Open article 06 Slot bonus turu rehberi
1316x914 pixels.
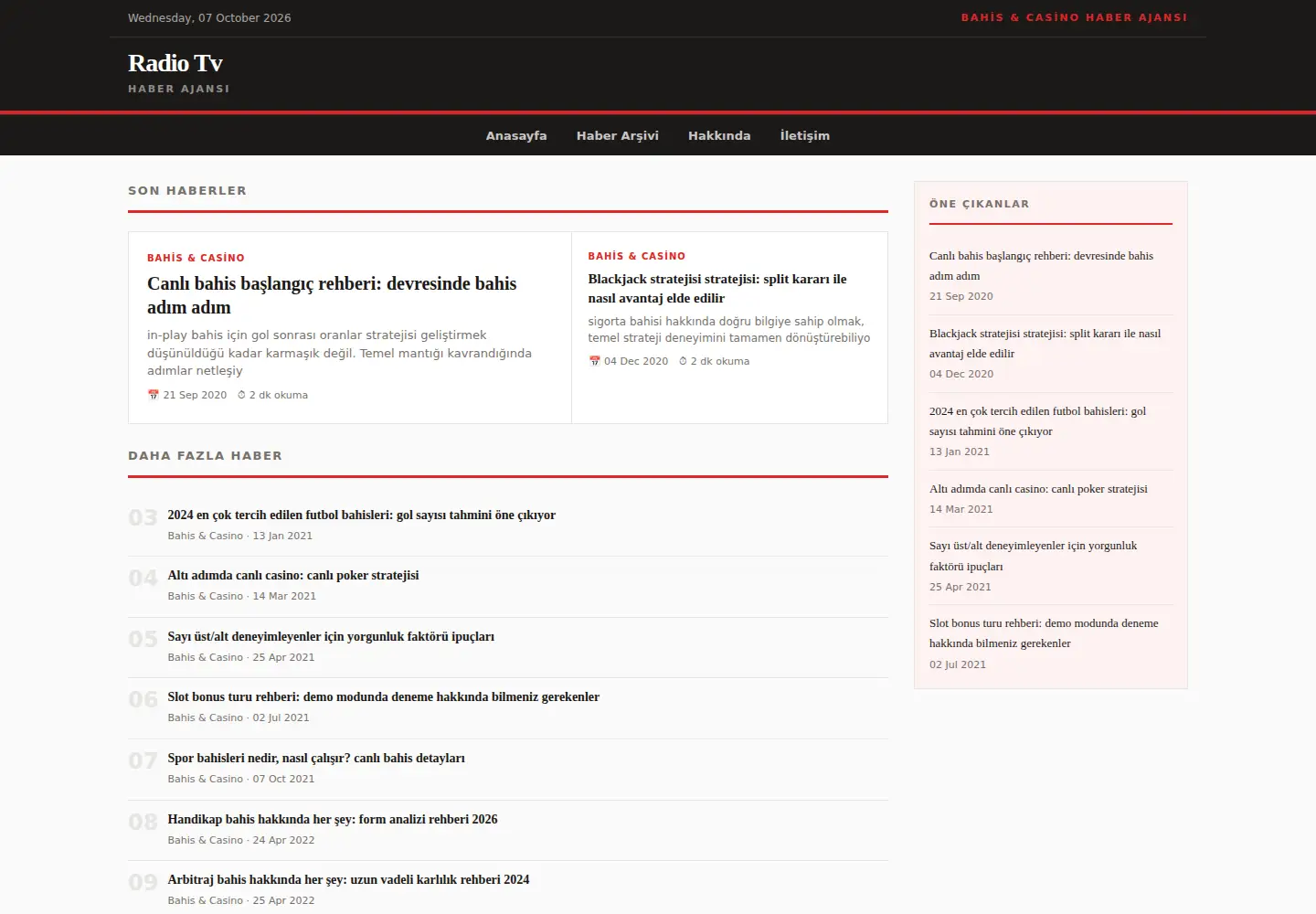click(x=384, y=697)
